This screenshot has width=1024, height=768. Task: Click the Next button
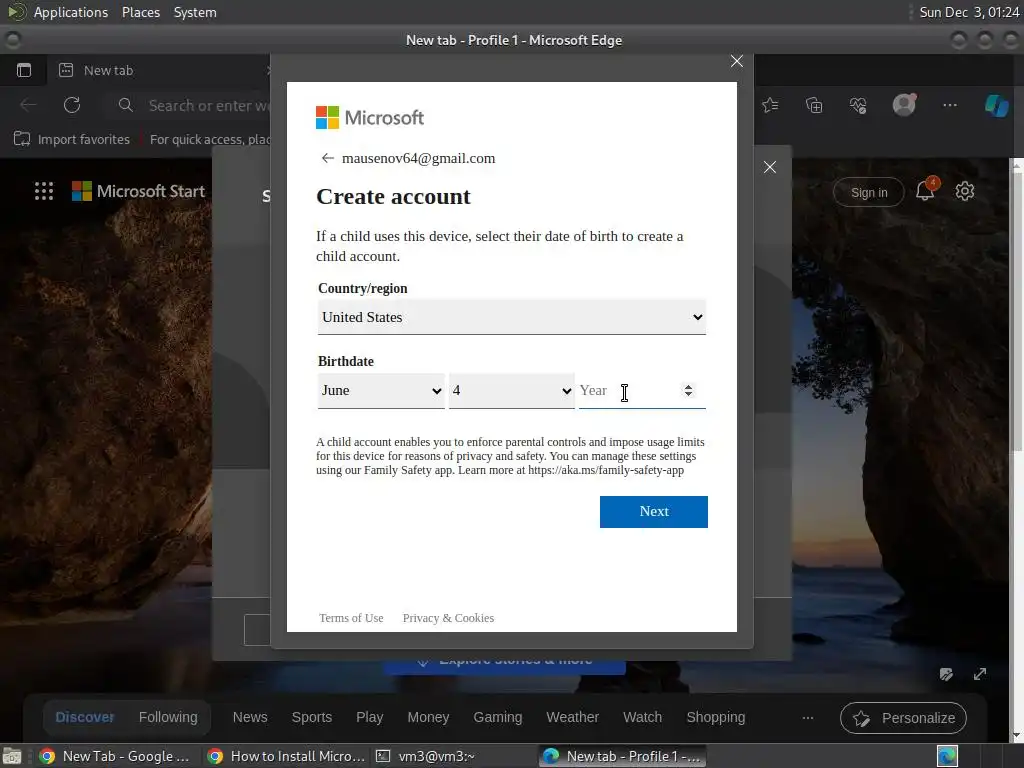tap(654, 511)
